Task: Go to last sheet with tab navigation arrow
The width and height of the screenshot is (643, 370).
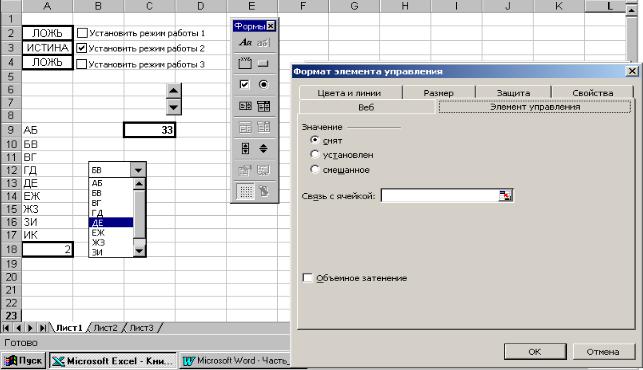Action: point(43,328)
